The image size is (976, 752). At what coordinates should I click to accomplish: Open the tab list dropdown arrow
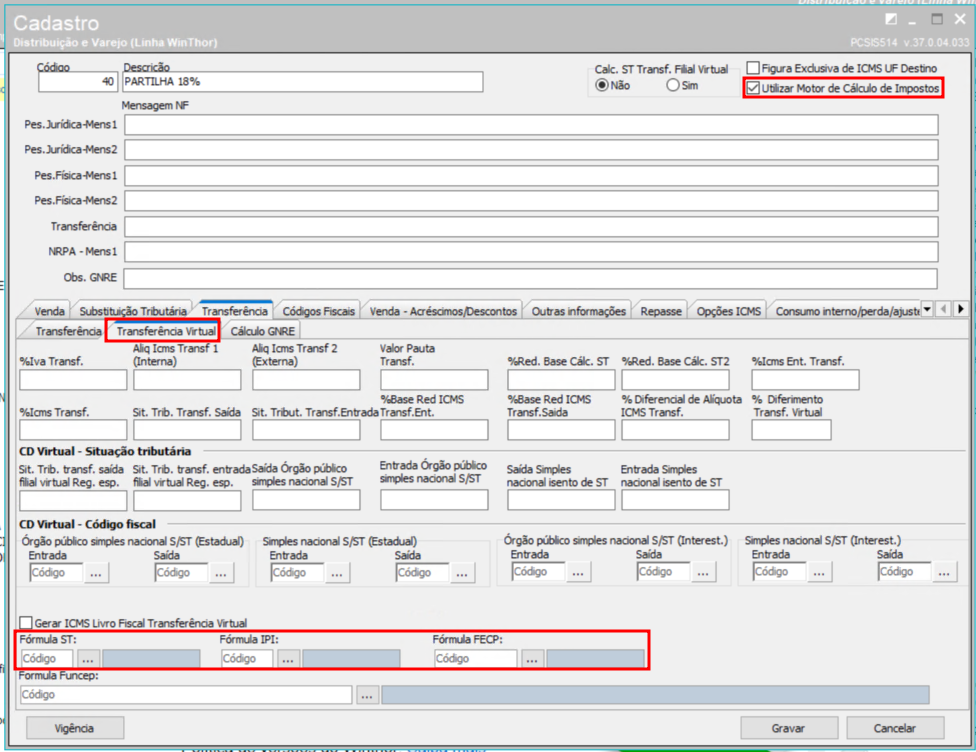pyautogui.click(x=927, y=309)
